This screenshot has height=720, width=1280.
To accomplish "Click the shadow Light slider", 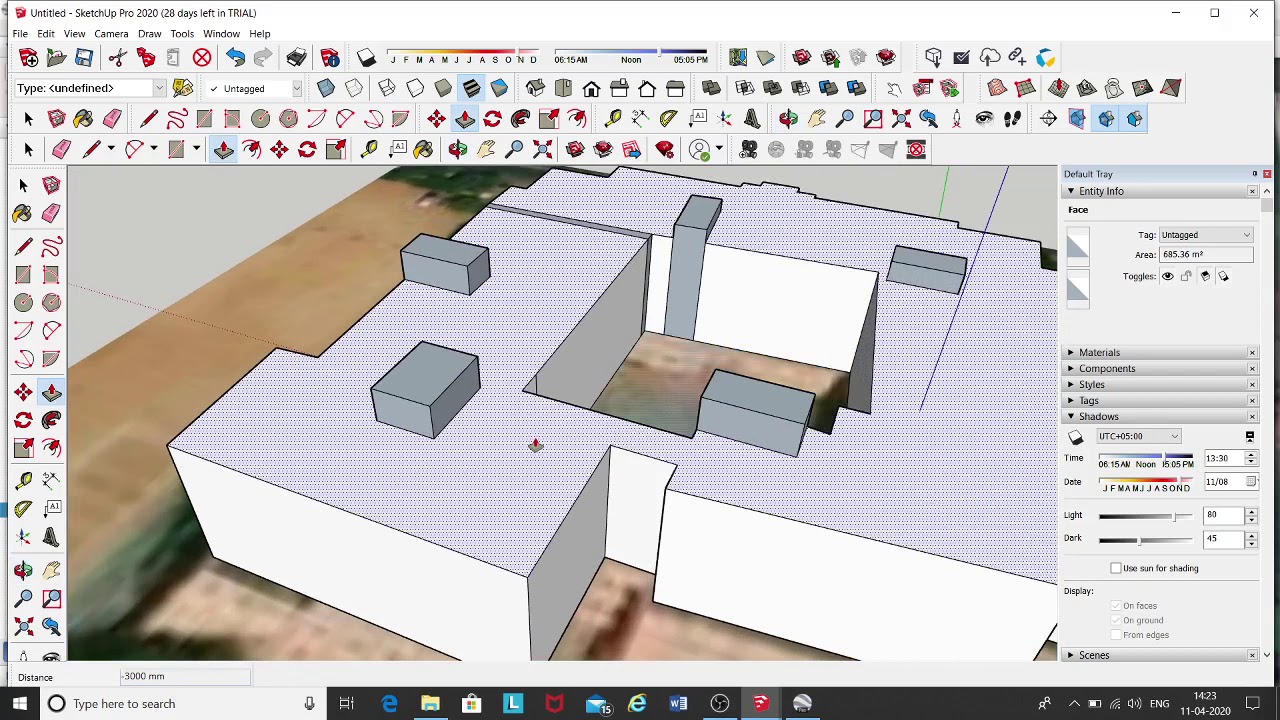I will click(1145, 516).
